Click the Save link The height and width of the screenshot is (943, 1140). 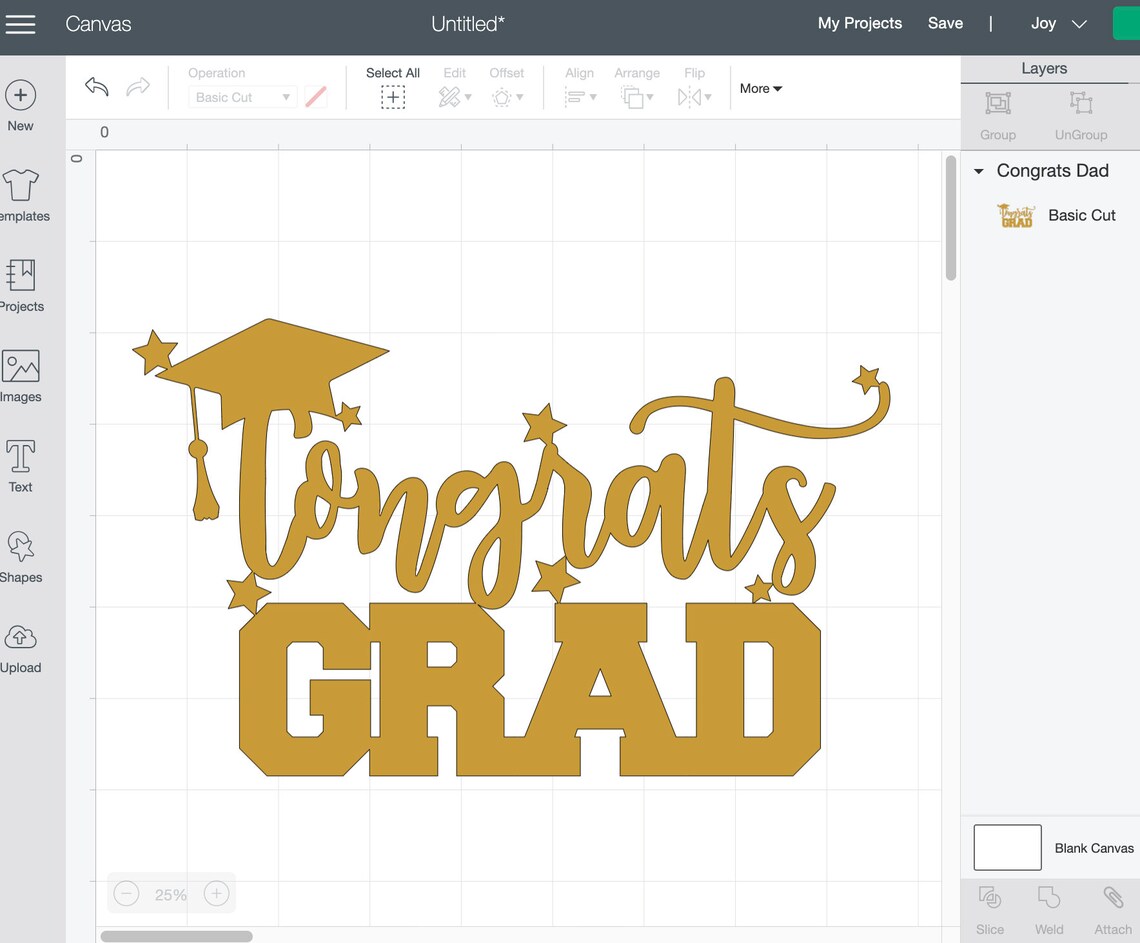click(x=945, y=23)
